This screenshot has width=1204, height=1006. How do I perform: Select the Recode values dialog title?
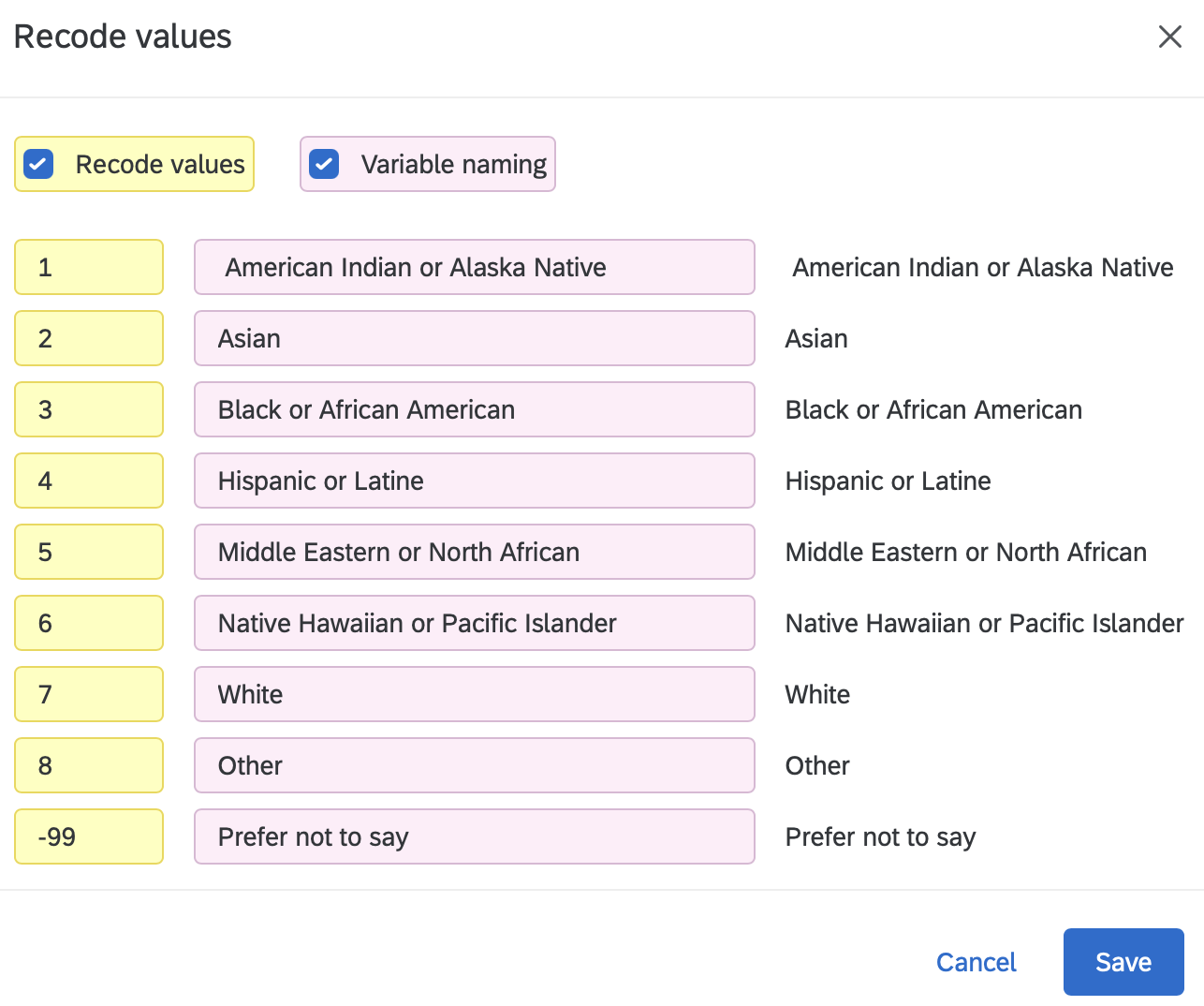coord(123,37)
